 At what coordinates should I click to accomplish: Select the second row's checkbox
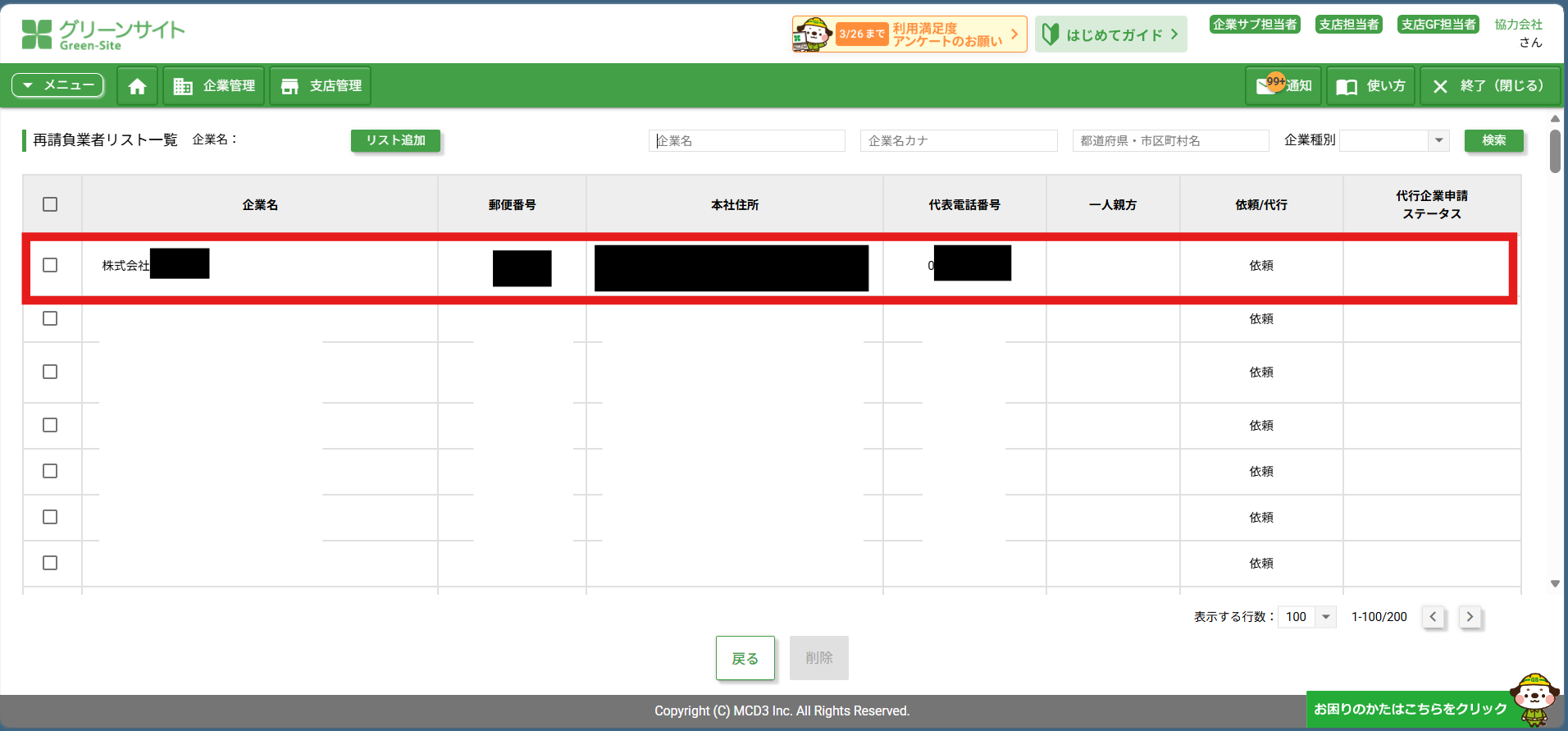coord(50,318)
